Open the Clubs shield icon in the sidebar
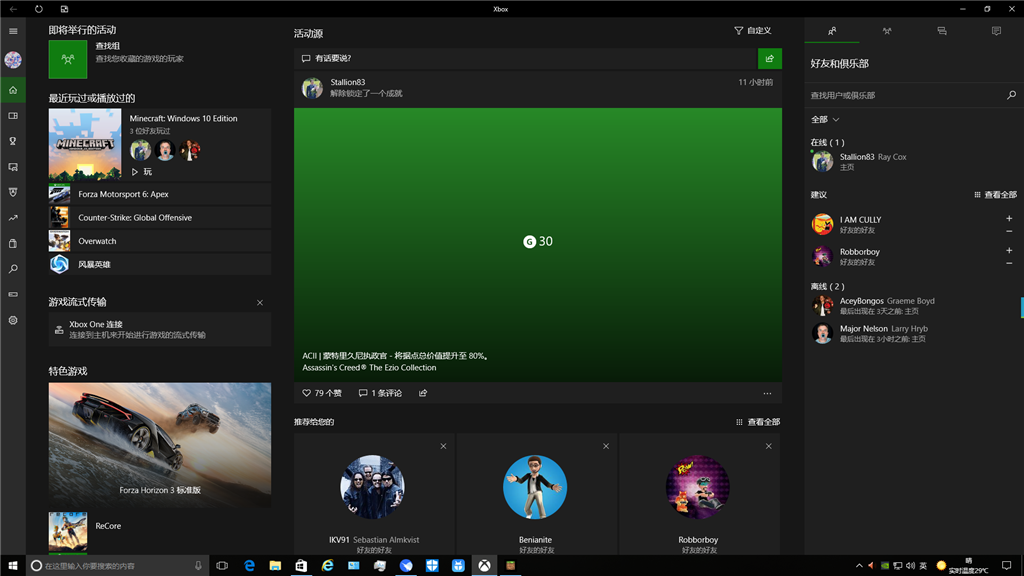This screenshot has height=576, width=1024. 13,192
